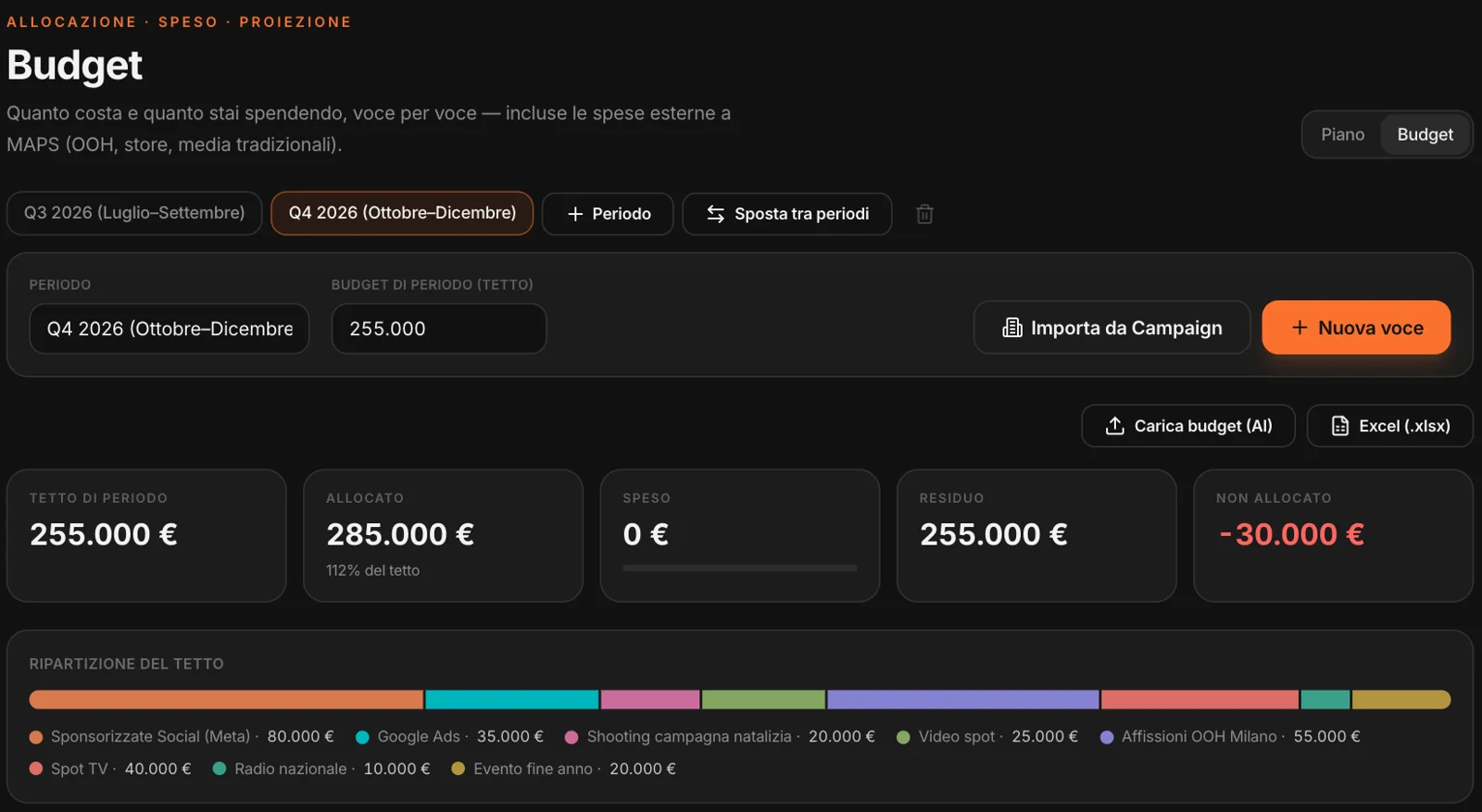Click the Google Ads legend dot
Screen dimensions: 1482x812
363,738
